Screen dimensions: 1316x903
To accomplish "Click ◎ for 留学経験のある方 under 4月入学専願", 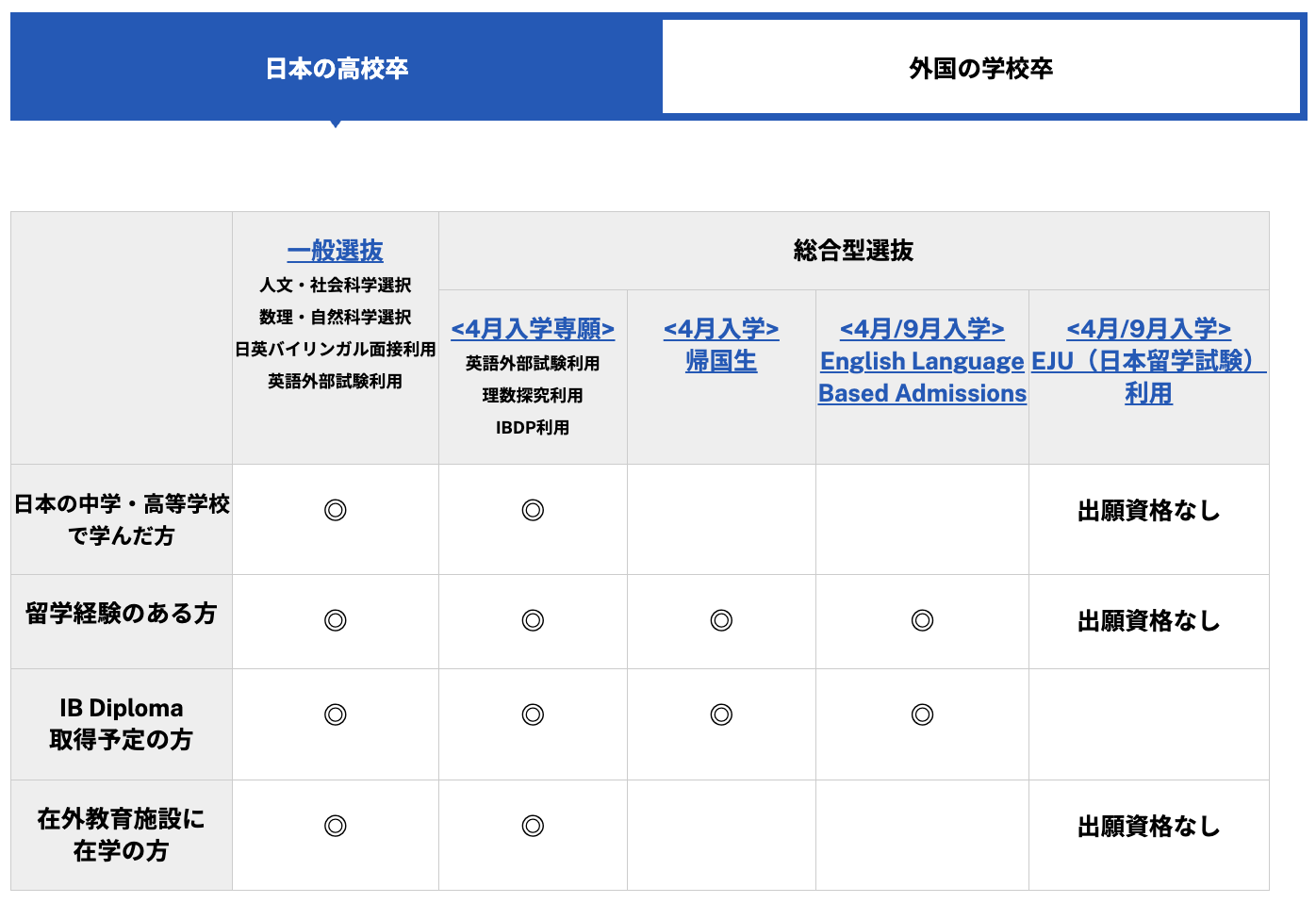I will tap(533, 620).
